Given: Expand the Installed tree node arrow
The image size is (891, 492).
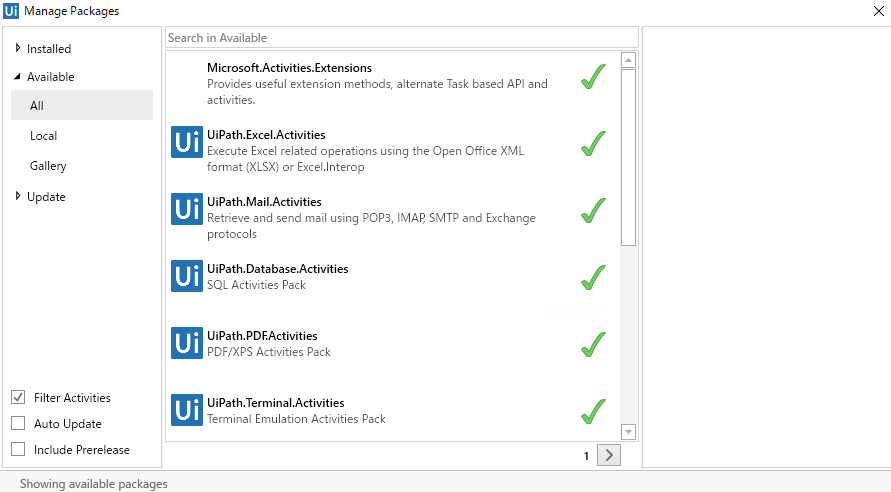Looking at the screenshot, I should (18, 48).
